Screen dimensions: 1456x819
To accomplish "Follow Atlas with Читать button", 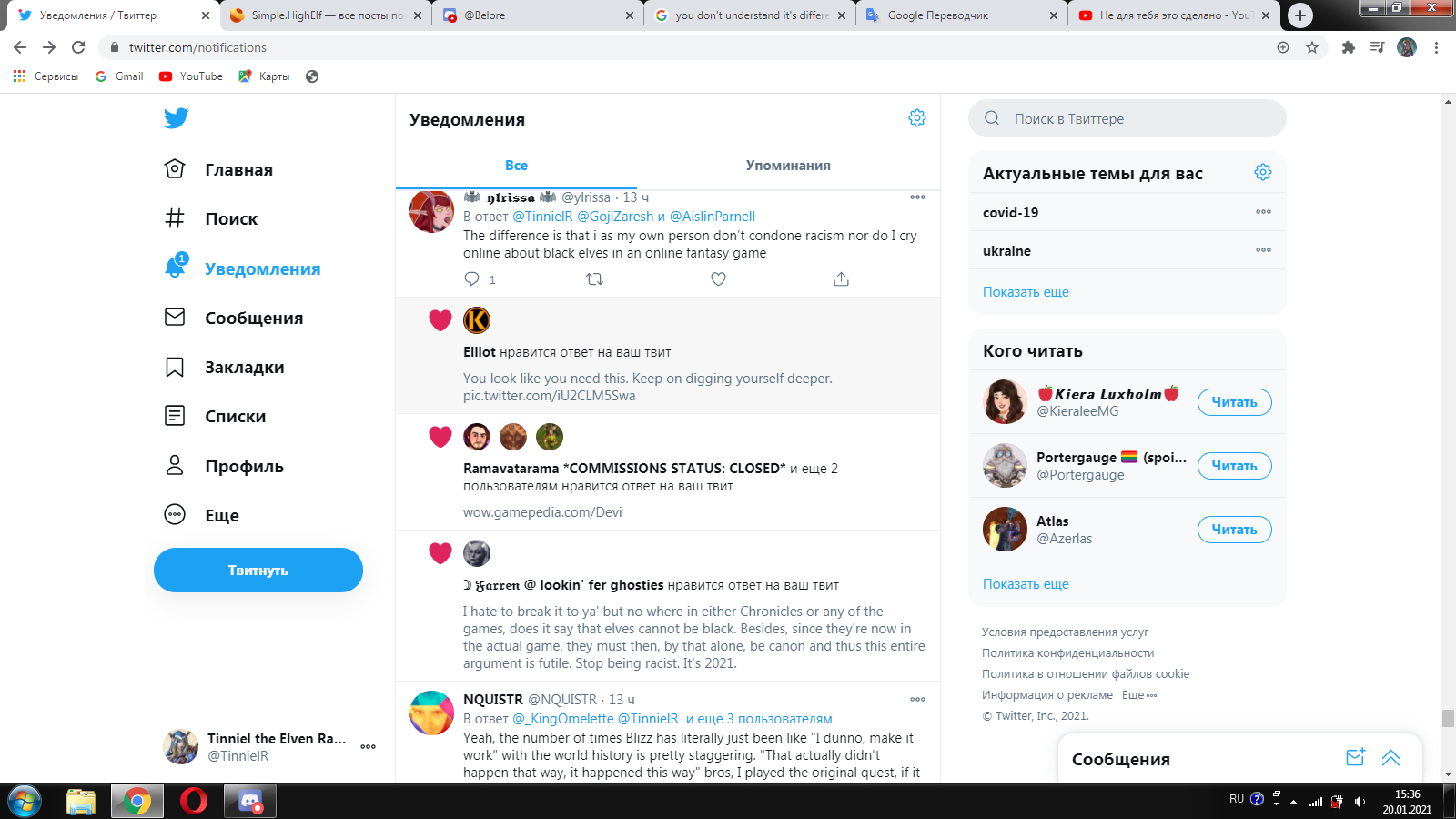I will 1234,530.
